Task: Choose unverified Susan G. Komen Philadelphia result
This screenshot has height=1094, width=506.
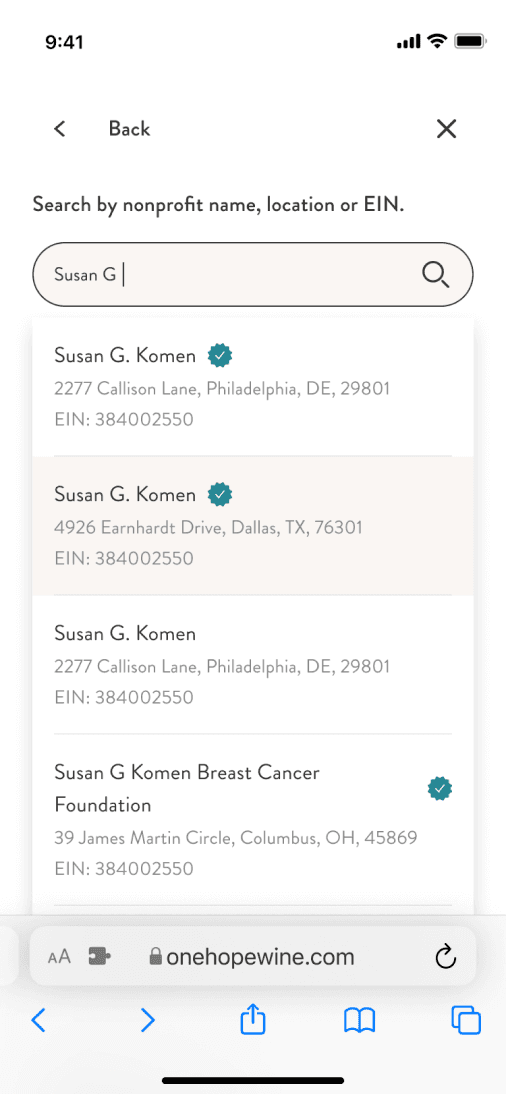Action: tap(253, 665)
